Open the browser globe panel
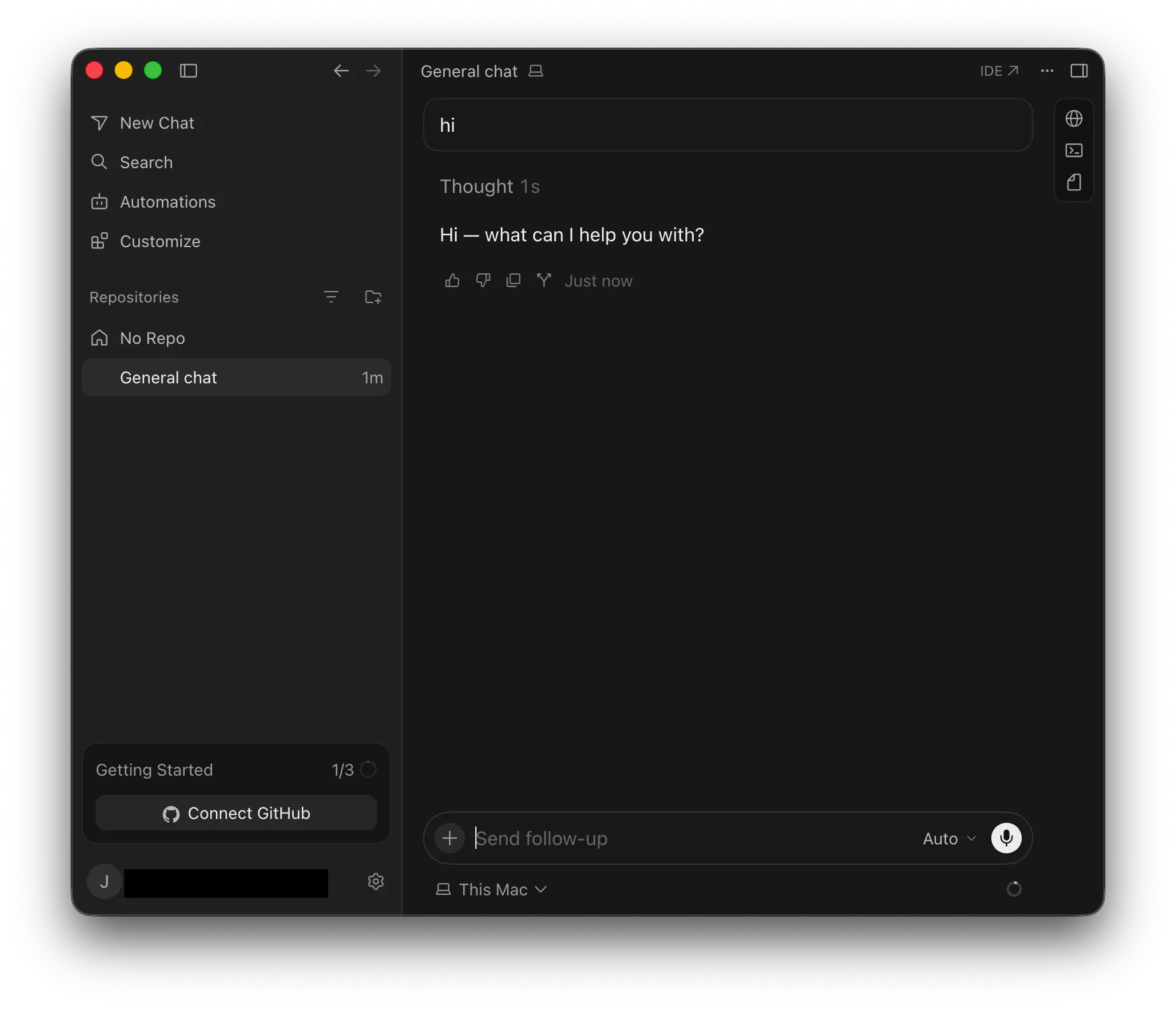Viewport: 1176px width, 1010px height. (x=1074, y=118)
